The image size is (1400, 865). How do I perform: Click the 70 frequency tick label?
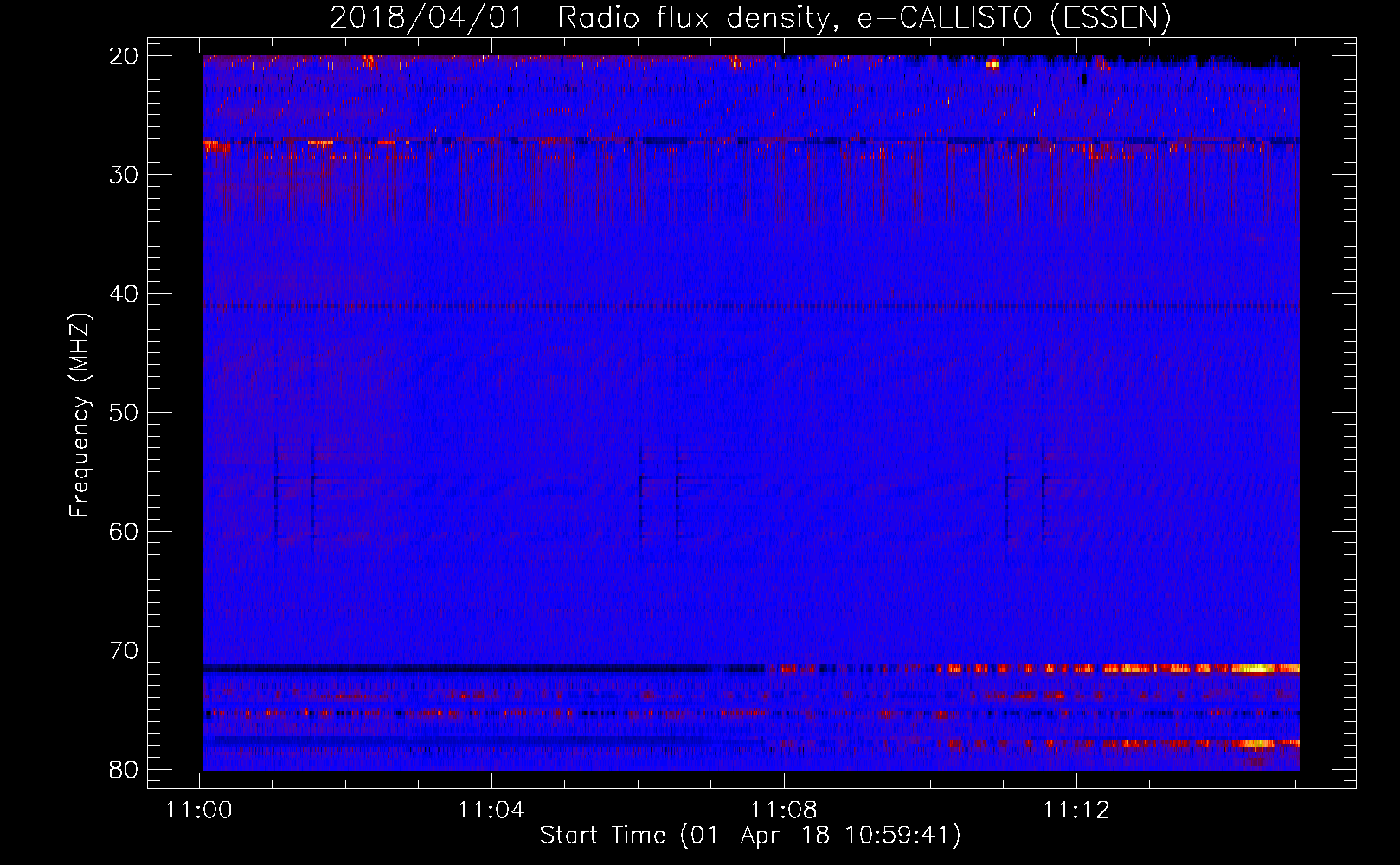125,650
